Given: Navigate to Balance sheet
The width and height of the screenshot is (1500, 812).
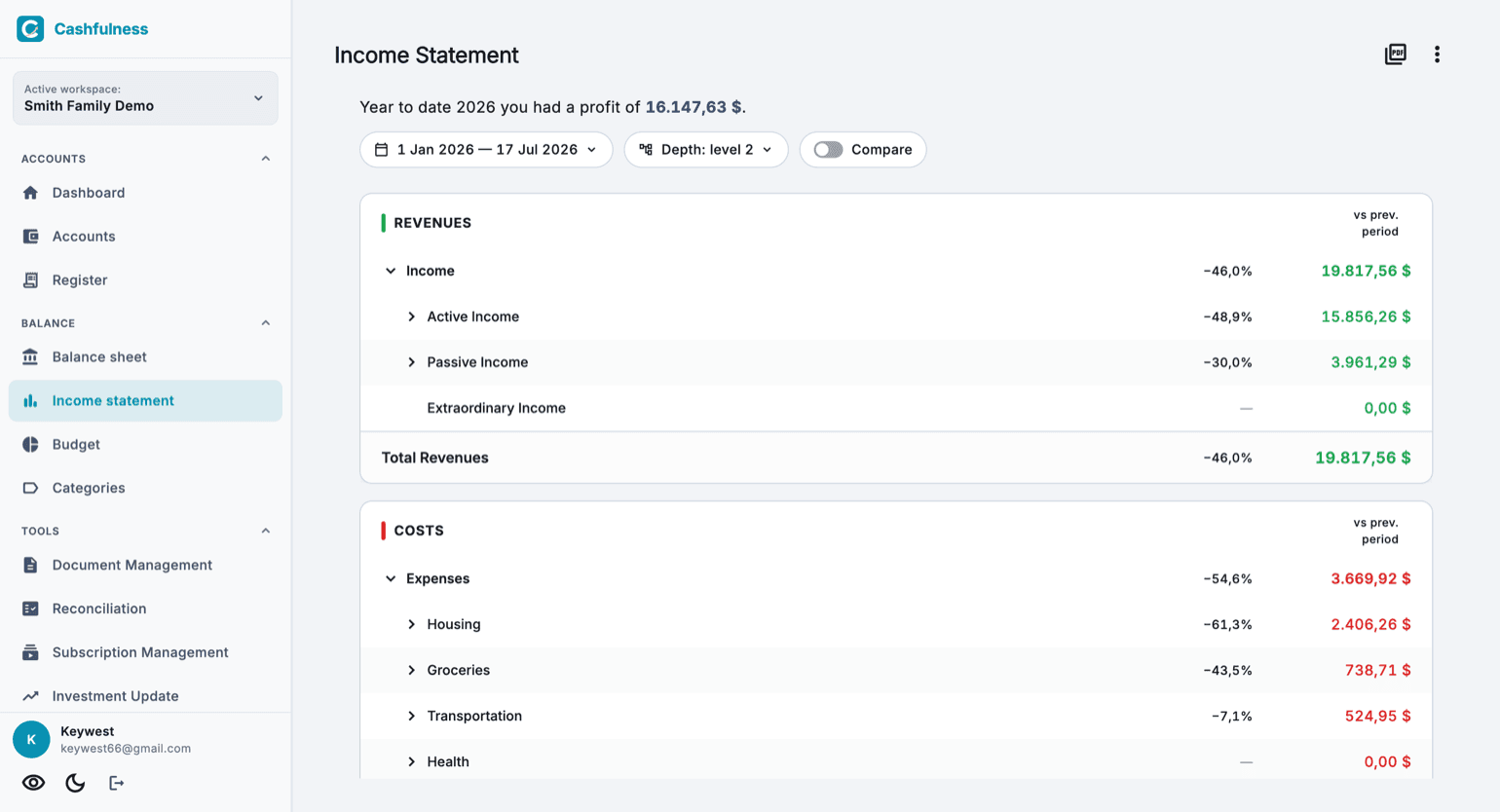Looking at the screenshot, I should [x=145, y=357].
